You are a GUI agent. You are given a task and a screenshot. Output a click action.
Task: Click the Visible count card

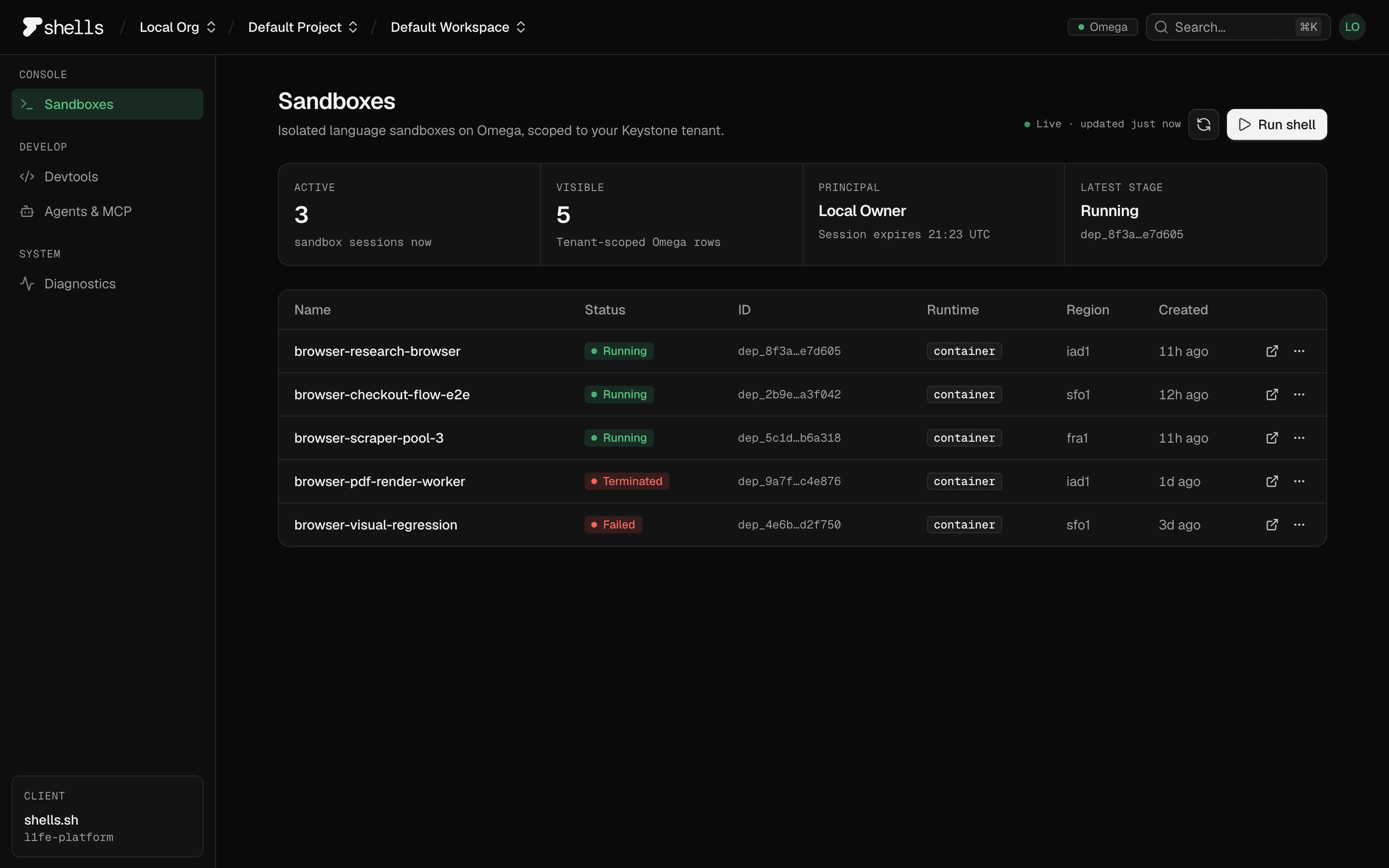[671, 215]
